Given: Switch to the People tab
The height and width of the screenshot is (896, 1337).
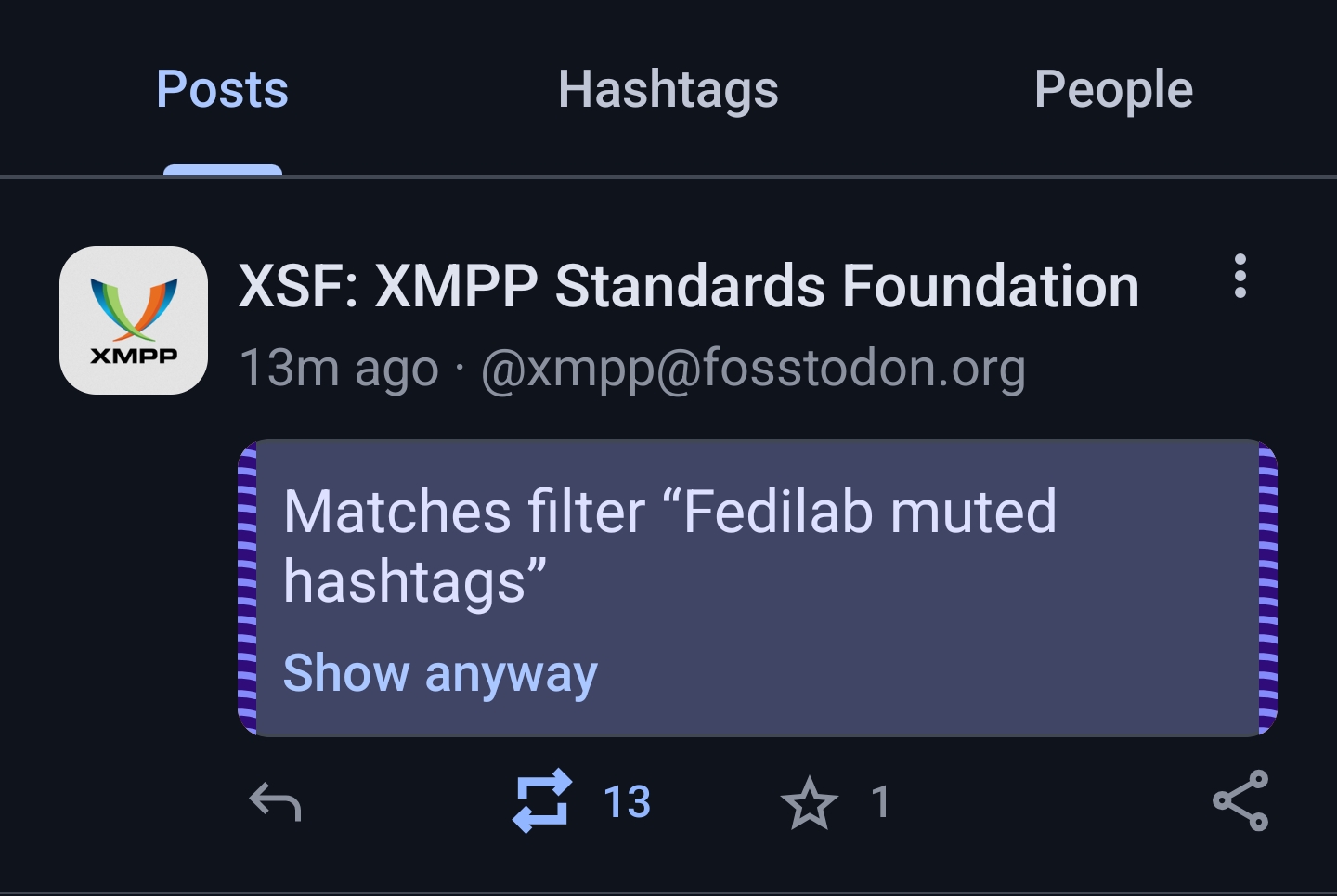Looking at the screenshot, I should pos(1113,91).
